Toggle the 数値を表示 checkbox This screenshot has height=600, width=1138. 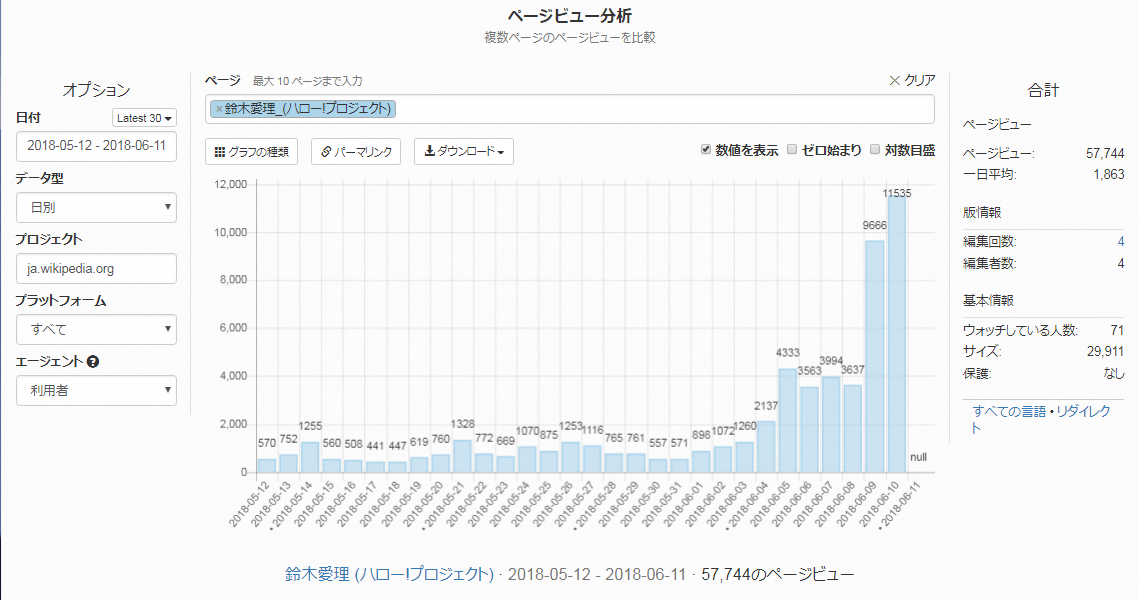706,150
